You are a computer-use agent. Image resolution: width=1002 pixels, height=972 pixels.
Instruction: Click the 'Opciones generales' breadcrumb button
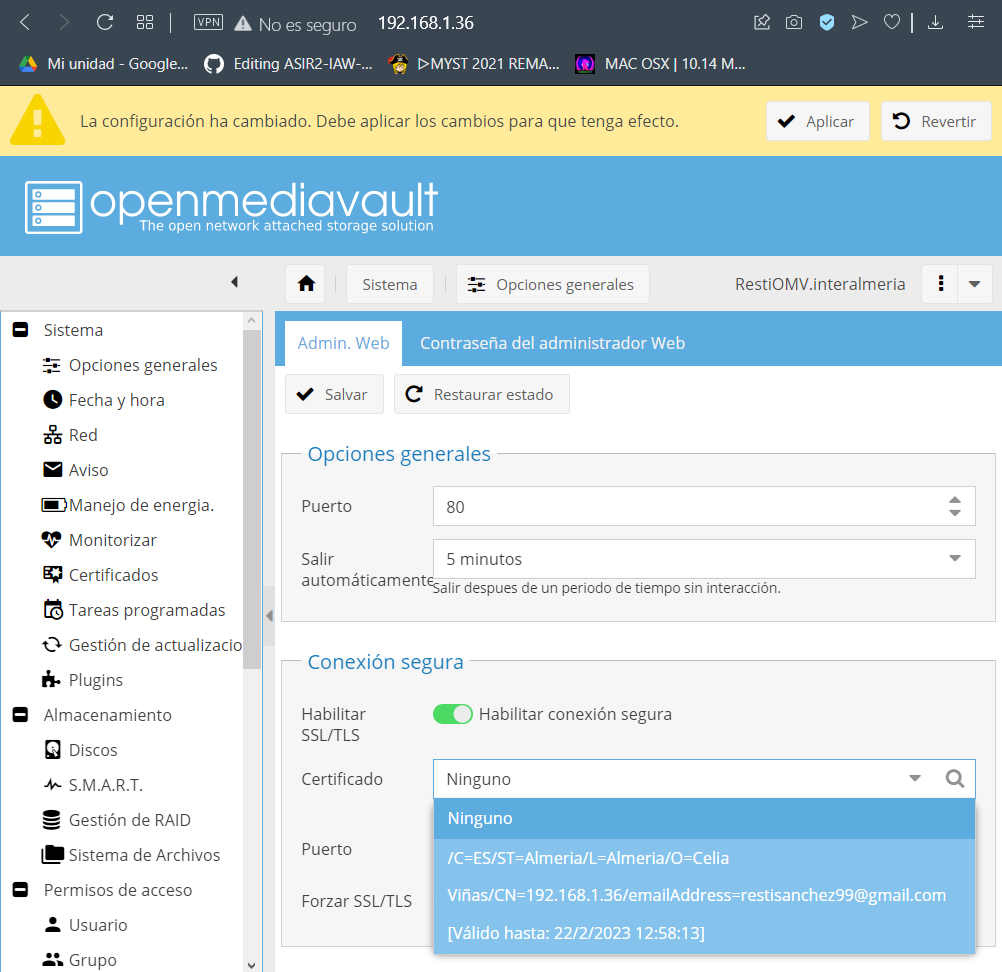point(553,284)
